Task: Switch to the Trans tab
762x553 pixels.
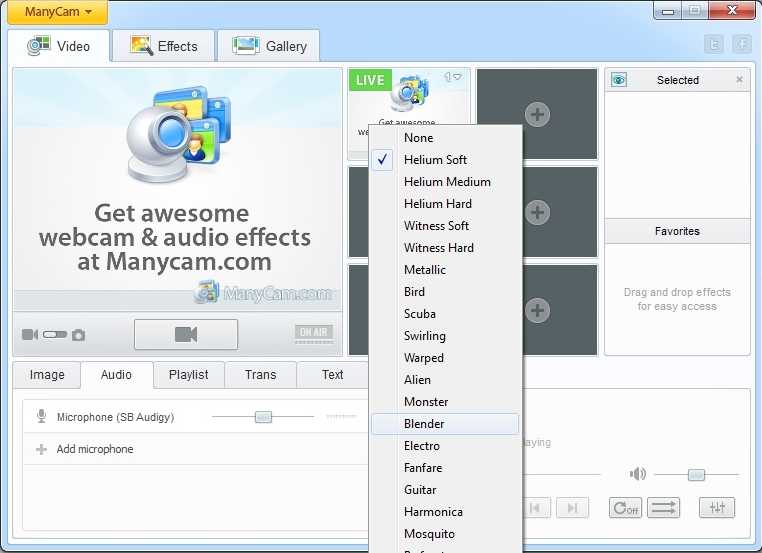Action: [x=260, y=375]
